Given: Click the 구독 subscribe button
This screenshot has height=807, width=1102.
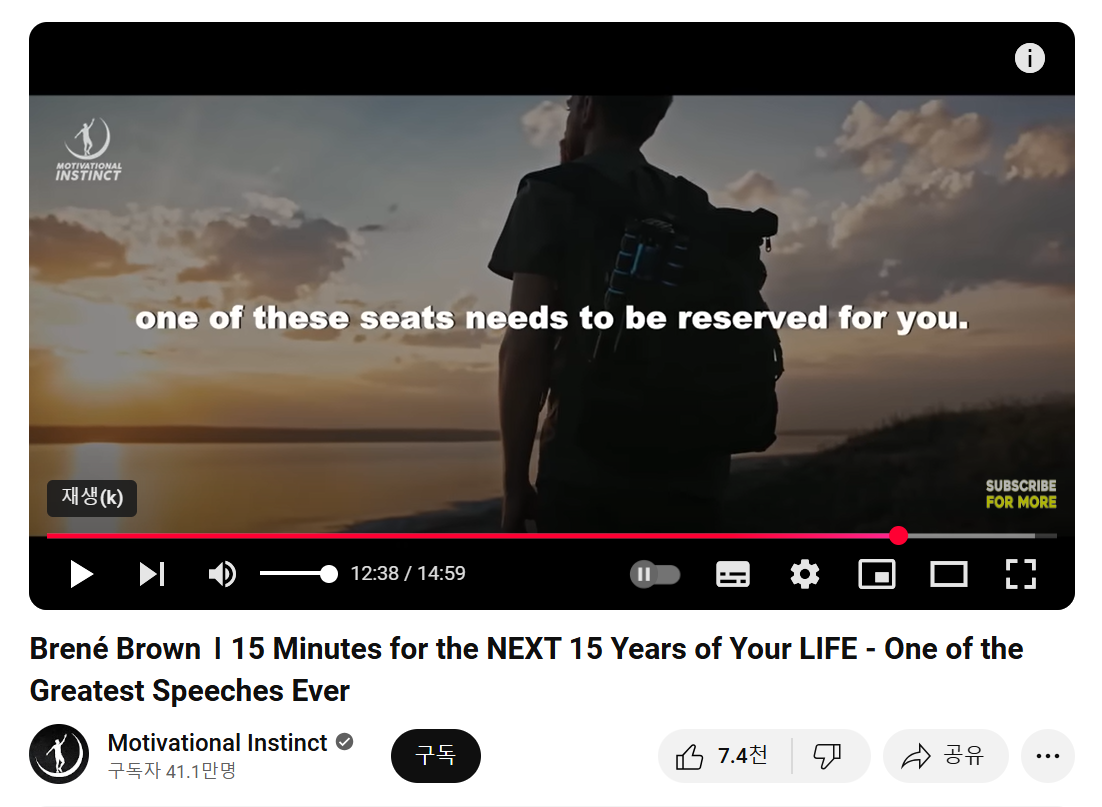Looking at the screenshot, I should coord(436,756).
